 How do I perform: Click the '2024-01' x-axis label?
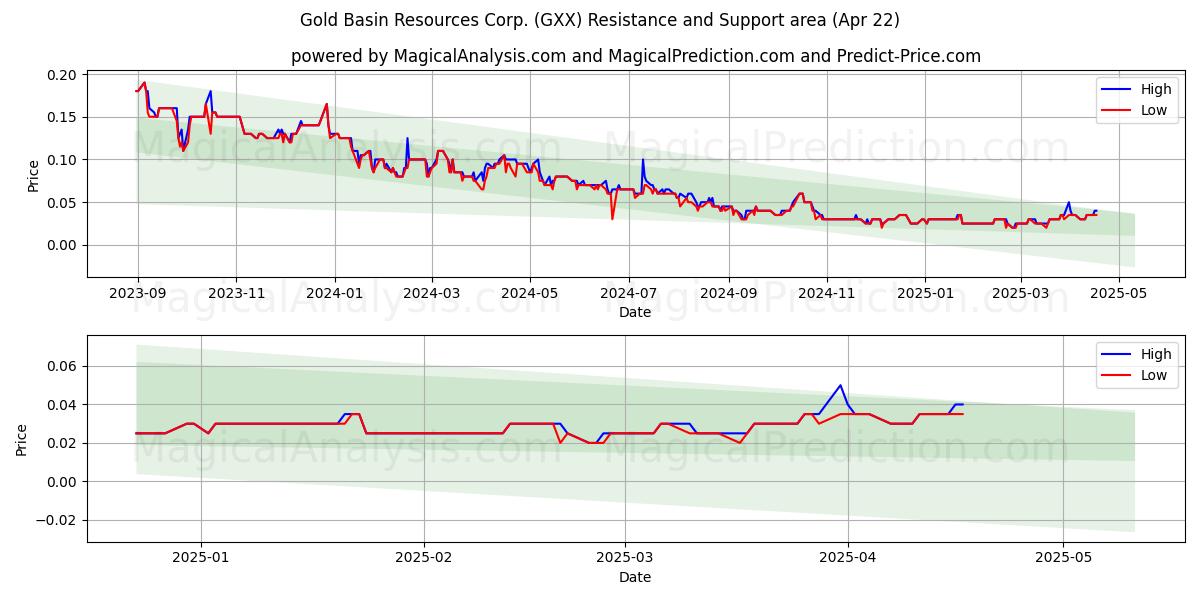pyautogui.click(x=334, y=292)
